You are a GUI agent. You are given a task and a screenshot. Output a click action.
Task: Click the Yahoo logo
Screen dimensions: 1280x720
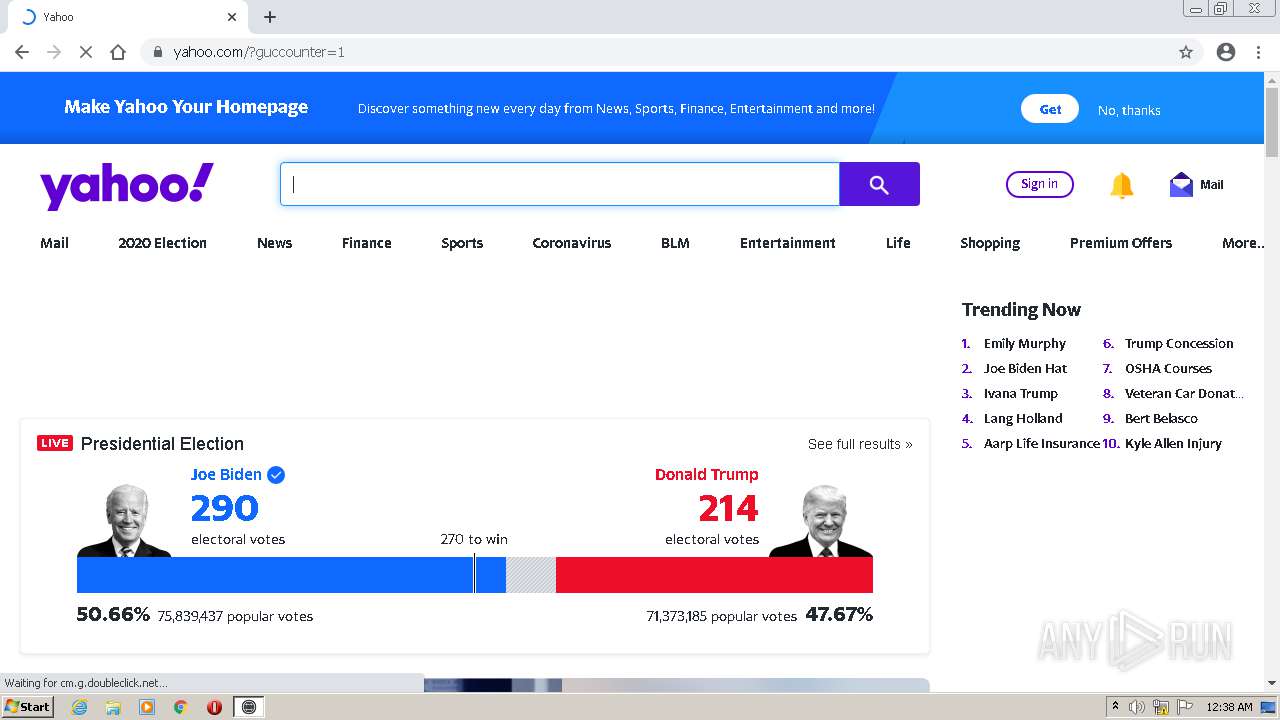(127, 185)
